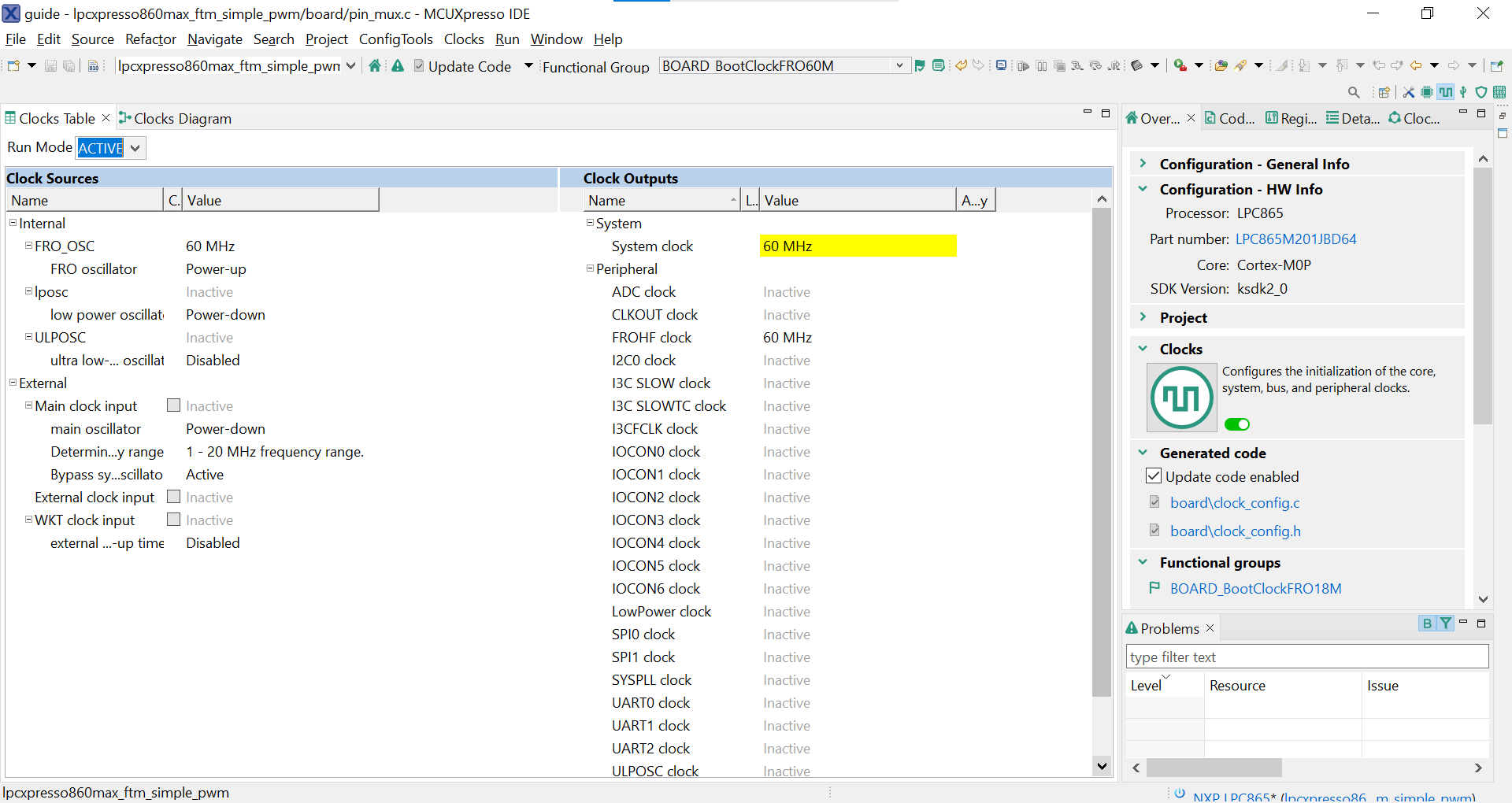Open the Pins tool chip icon
This screenshot has width=1512, height=803.
pyautogui.click(x=1427, y=92)
